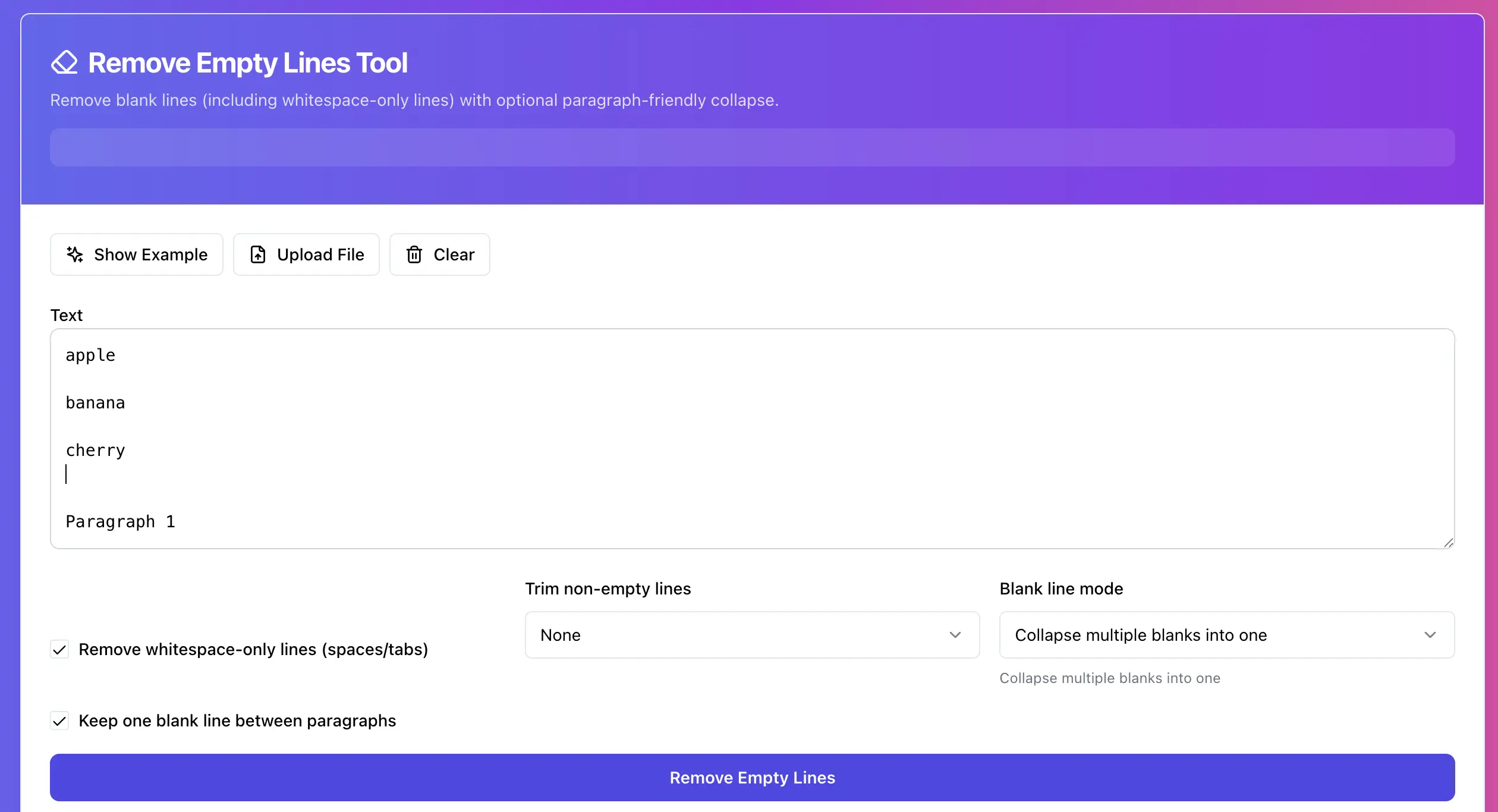This screenshot has width=1498, height=812.
Task: Run the Remove Empty Lines button
Action: [752, 778]
